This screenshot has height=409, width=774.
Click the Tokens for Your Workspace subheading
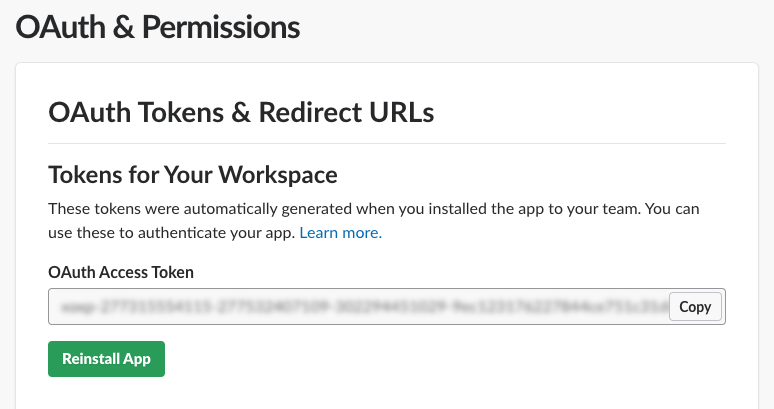pyautogui.click(x=193, y=175)
